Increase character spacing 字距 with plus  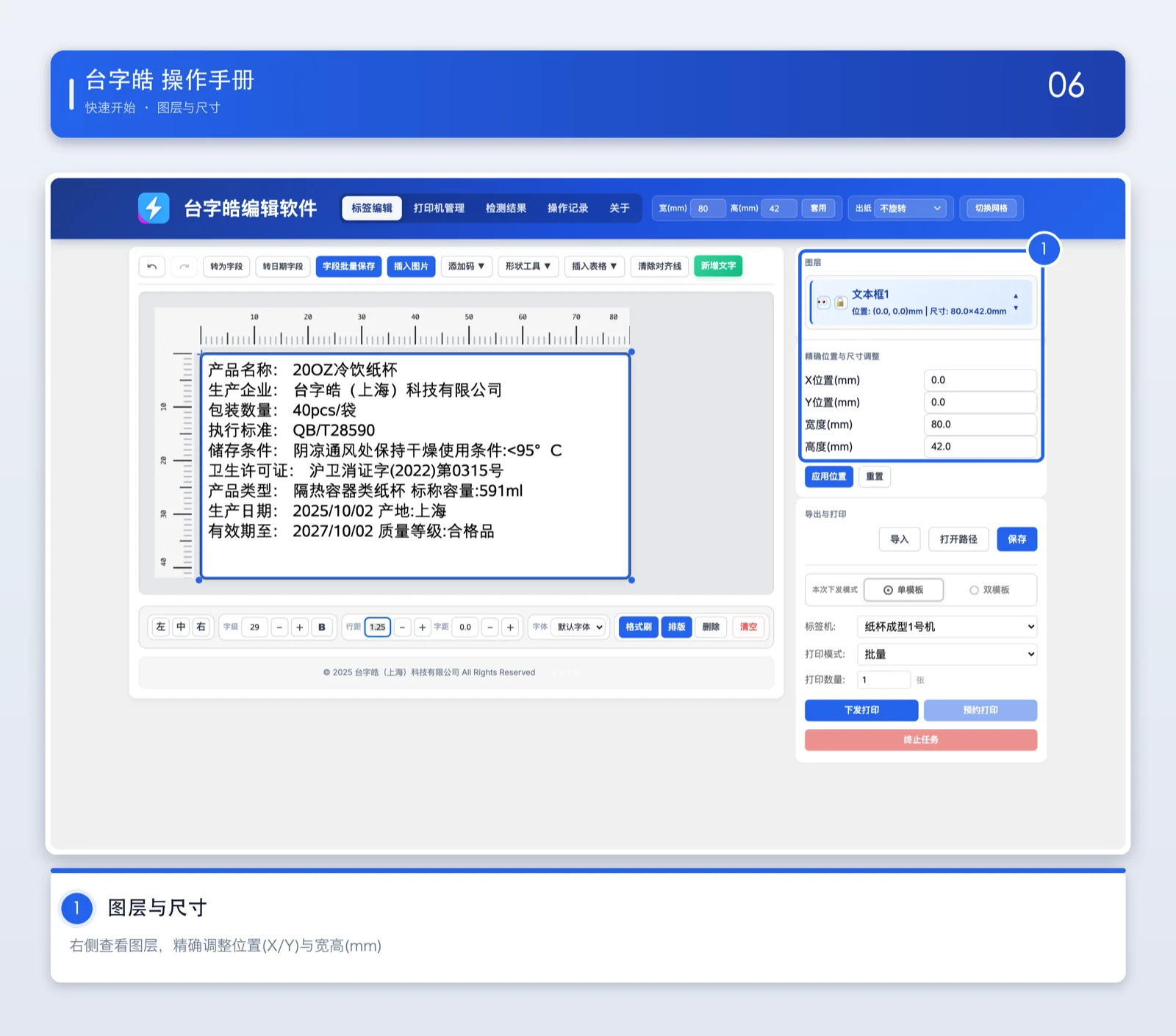click(510, 627)
